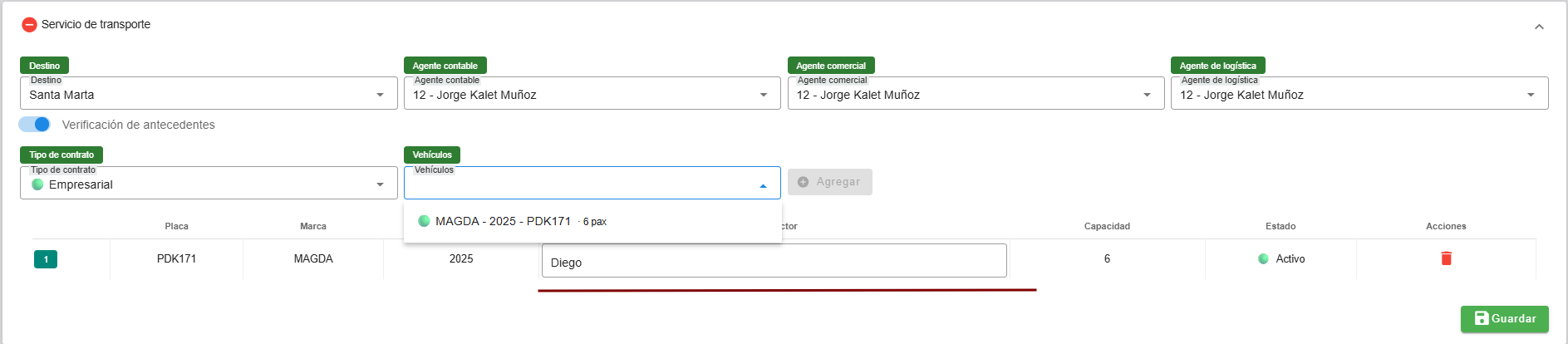
Task: Click the save disk icon on Guardar
Action: (1481, 318)
